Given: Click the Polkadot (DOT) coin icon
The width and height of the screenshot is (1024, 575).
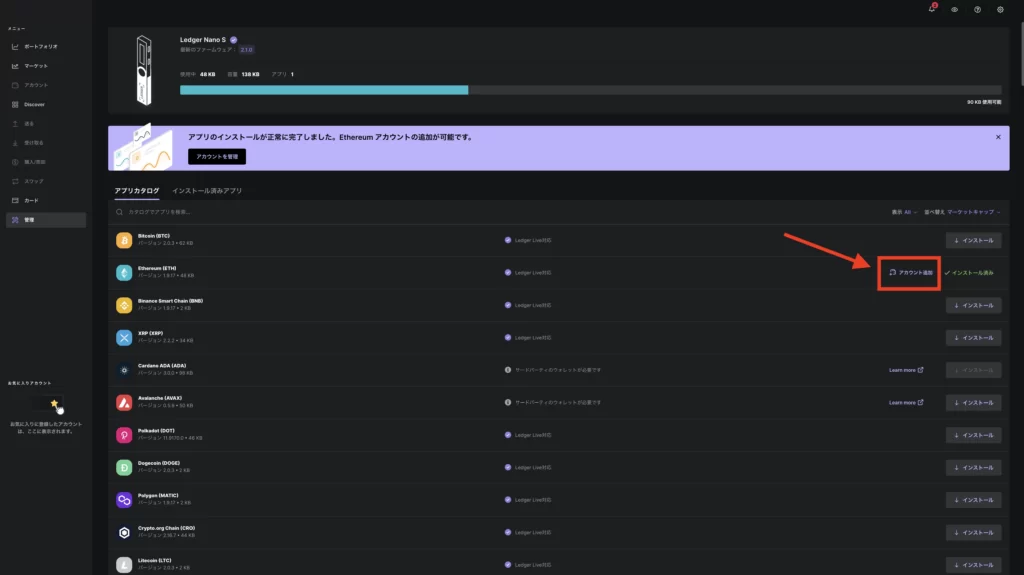Looking at the screenshot, I should [124, 435].
